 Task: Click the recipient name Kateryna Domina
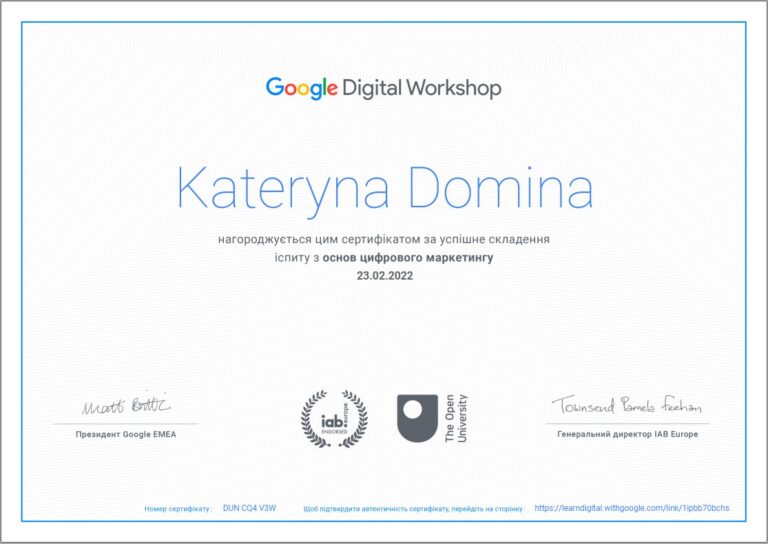coord(384,189)
